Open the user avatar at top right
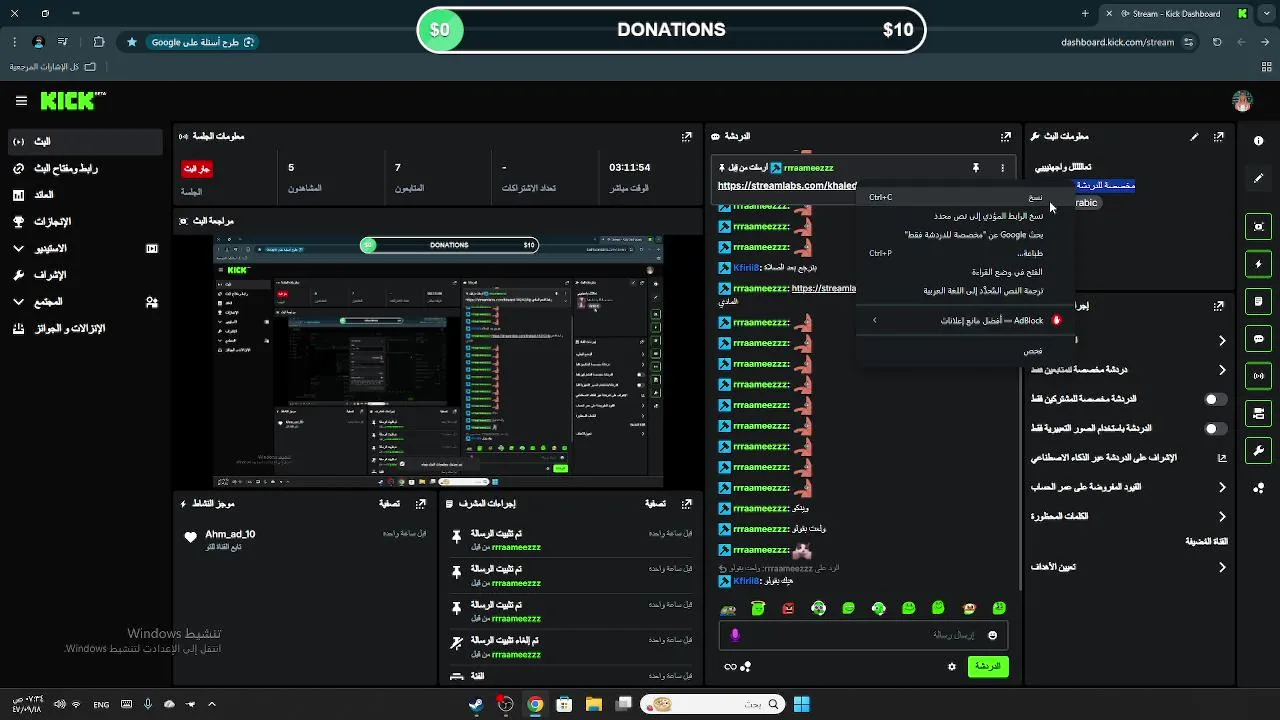Image resolution: width=1280 pixels, height=720 pixels. (1243, 101)
